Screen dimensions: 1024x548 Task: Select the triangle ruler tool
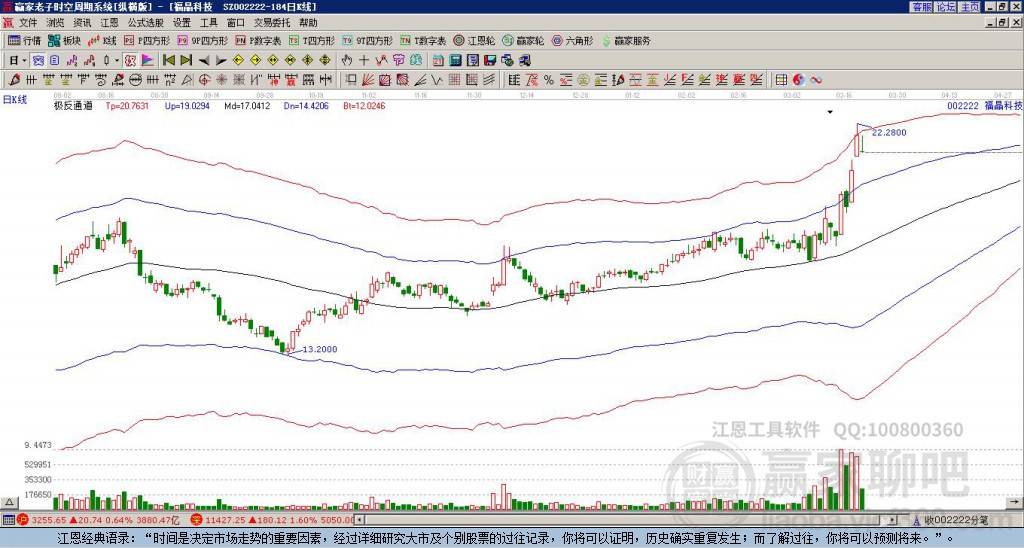click(187, 80)
